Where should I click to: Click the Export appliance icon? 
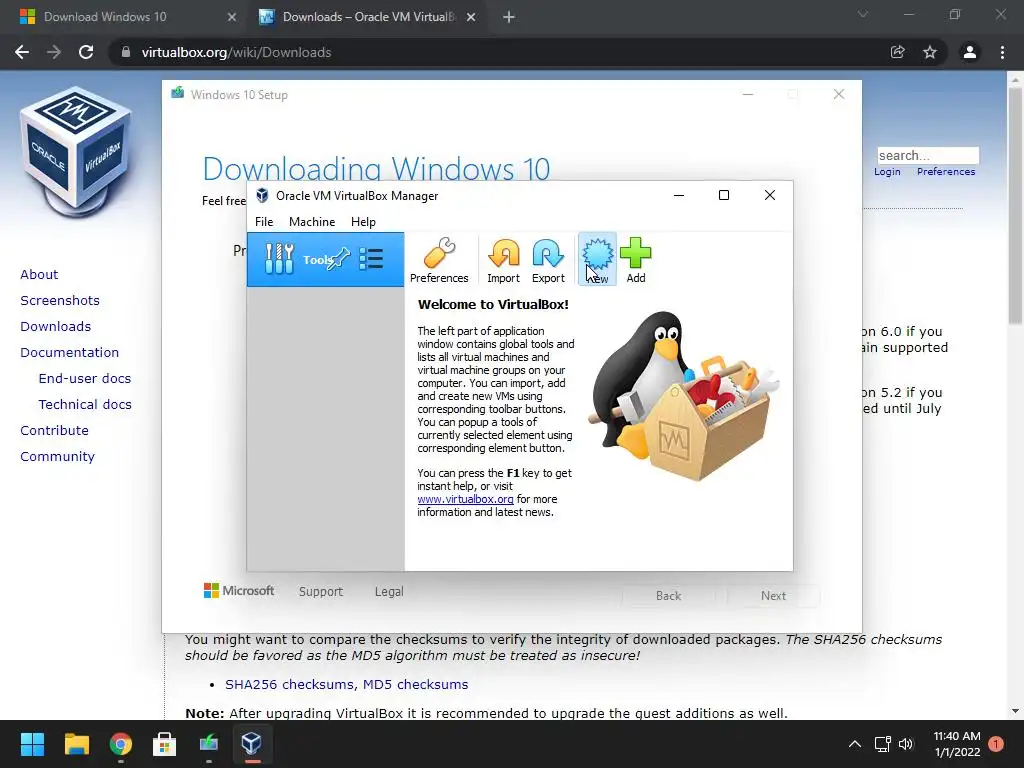548,260
